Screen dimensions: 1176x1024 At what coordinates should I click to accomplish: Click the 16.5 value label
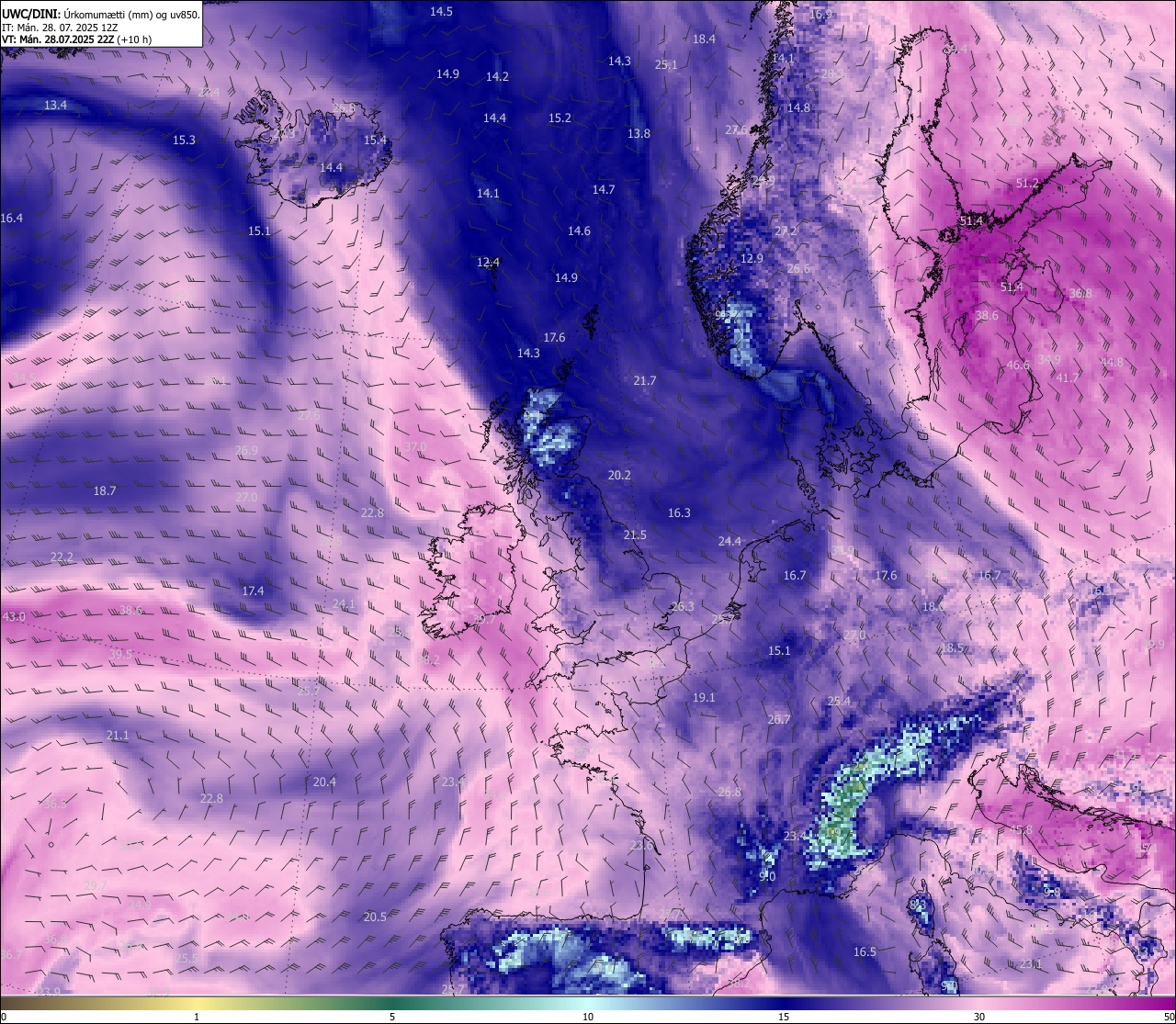tap(865, 952)
